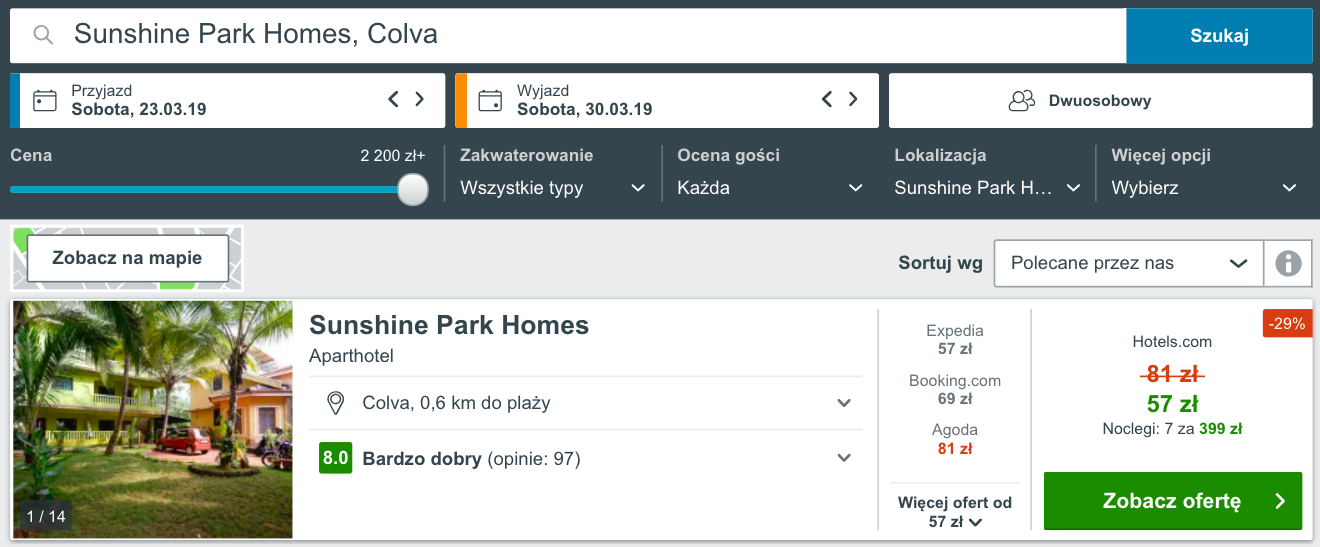This screenshot has height=547, width=1320.
Task: Click the search magnifier icon
Action: 43,35
